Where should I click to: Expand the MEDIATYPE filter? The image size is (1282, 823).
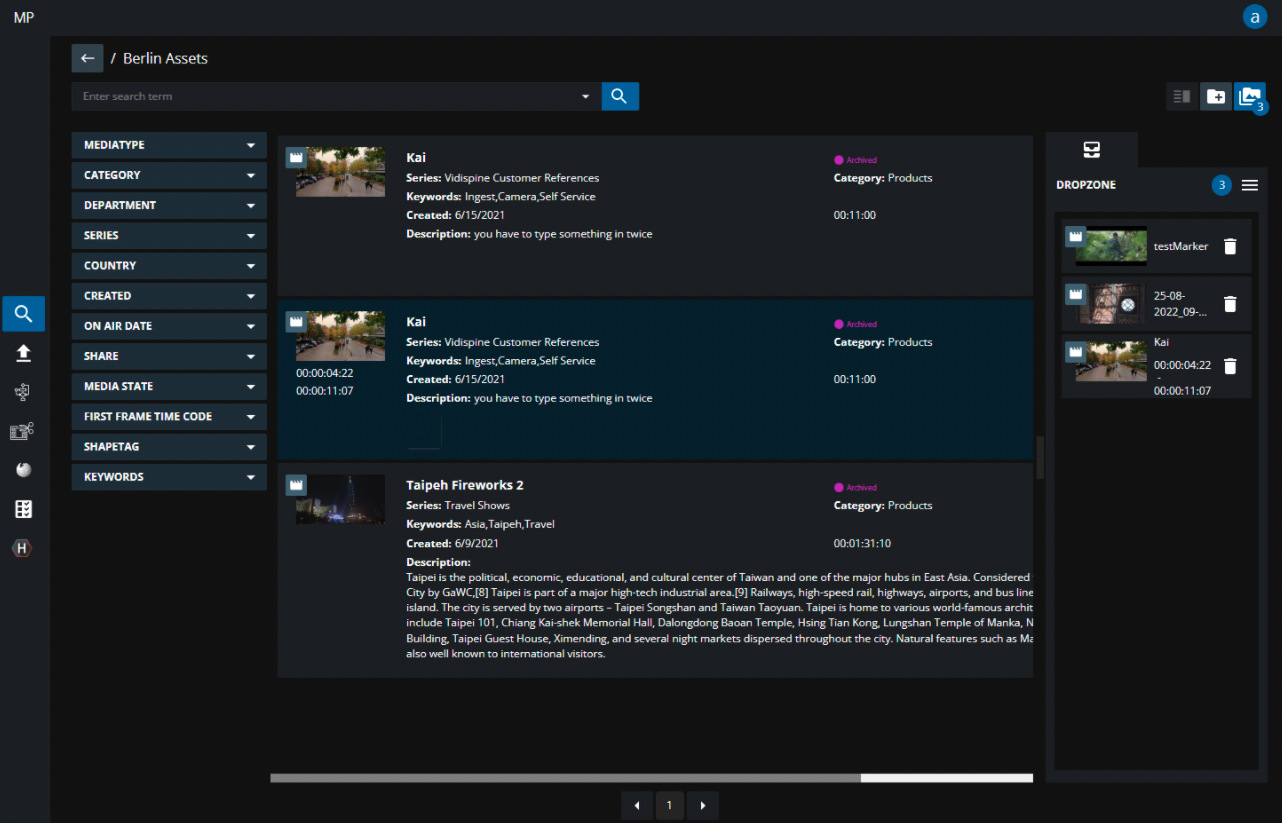(x=169, y=145)
